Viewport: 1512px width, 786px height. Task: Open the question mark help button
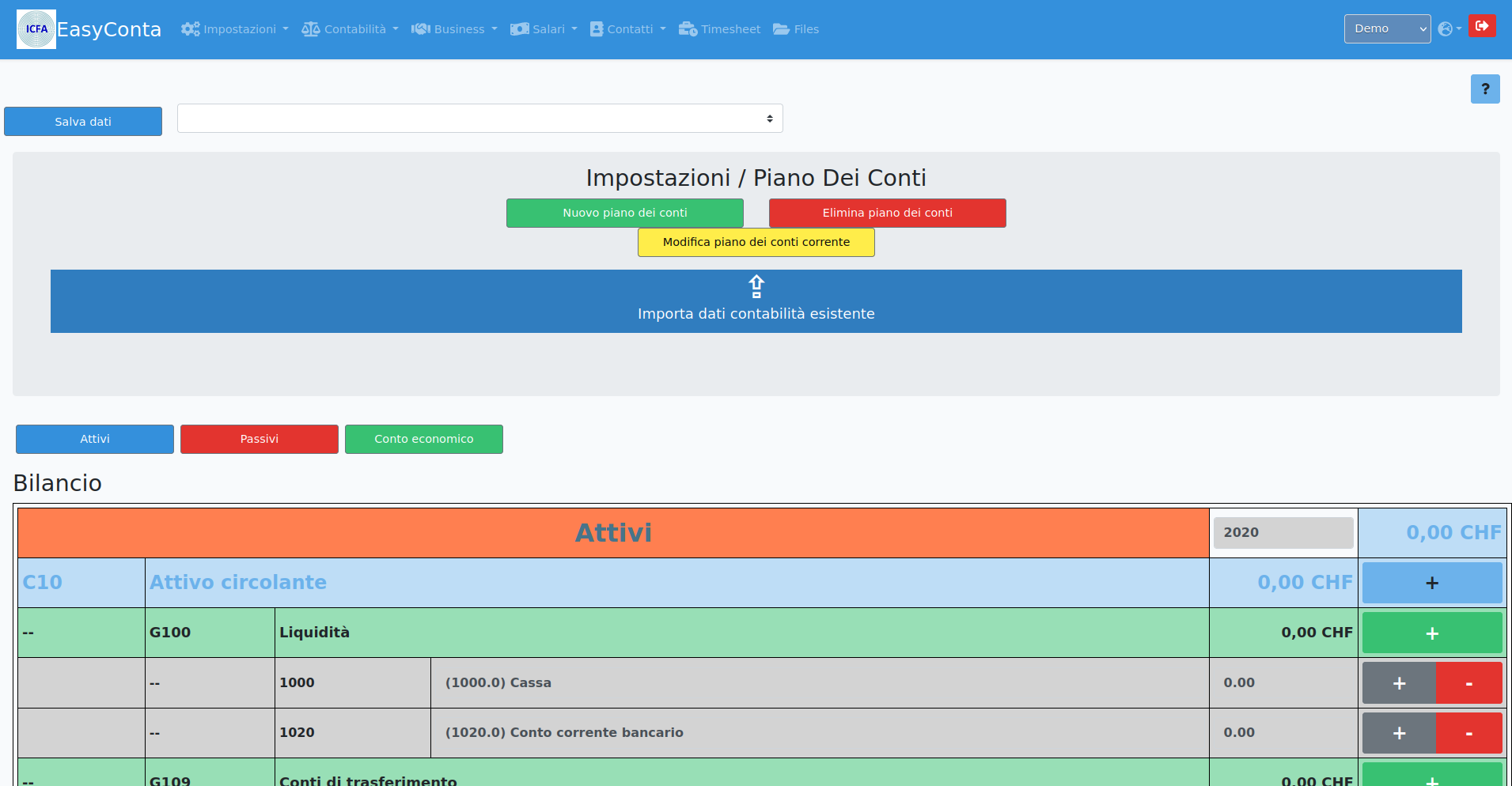[1485, 89]
